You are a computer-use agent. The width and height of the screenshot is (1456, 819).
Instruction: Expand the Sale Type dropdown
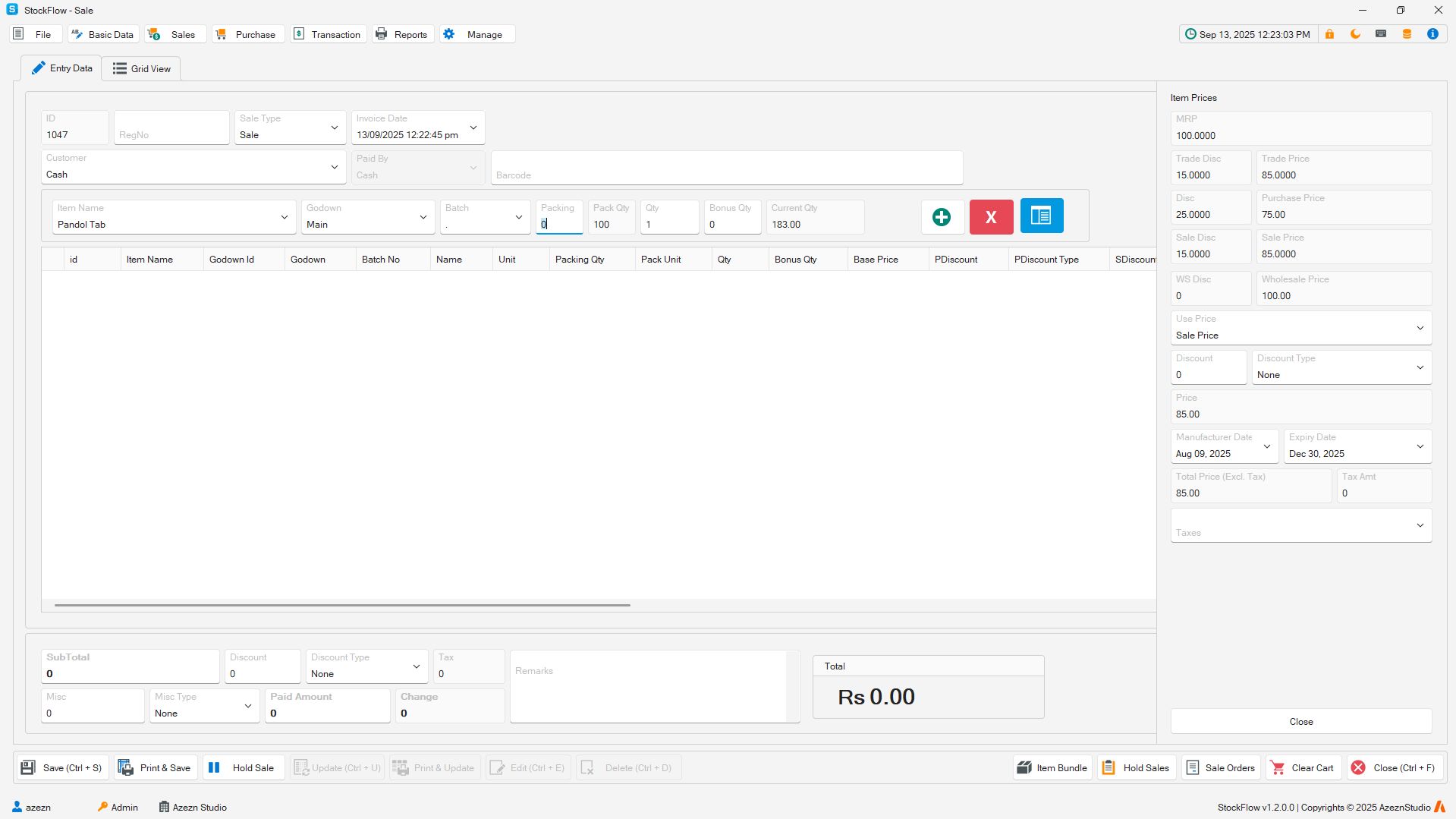(335, 128)
